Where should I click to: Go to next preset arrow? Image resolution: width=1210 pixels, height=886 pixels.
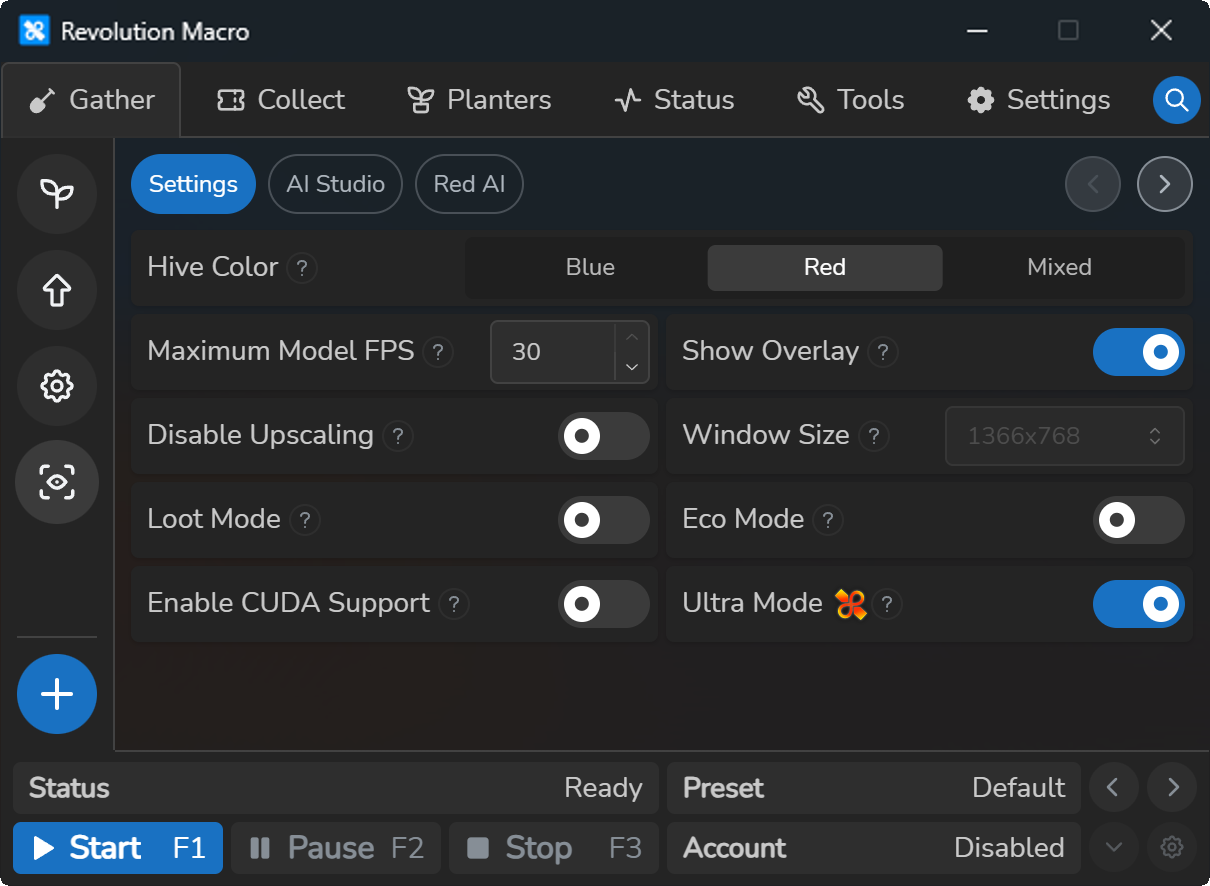(x=1172, y=788)
